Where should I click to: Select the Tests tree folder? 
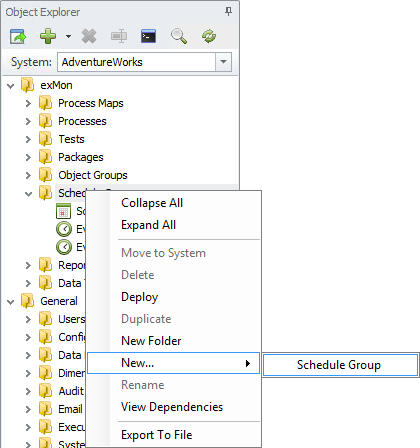coord(71,139)
